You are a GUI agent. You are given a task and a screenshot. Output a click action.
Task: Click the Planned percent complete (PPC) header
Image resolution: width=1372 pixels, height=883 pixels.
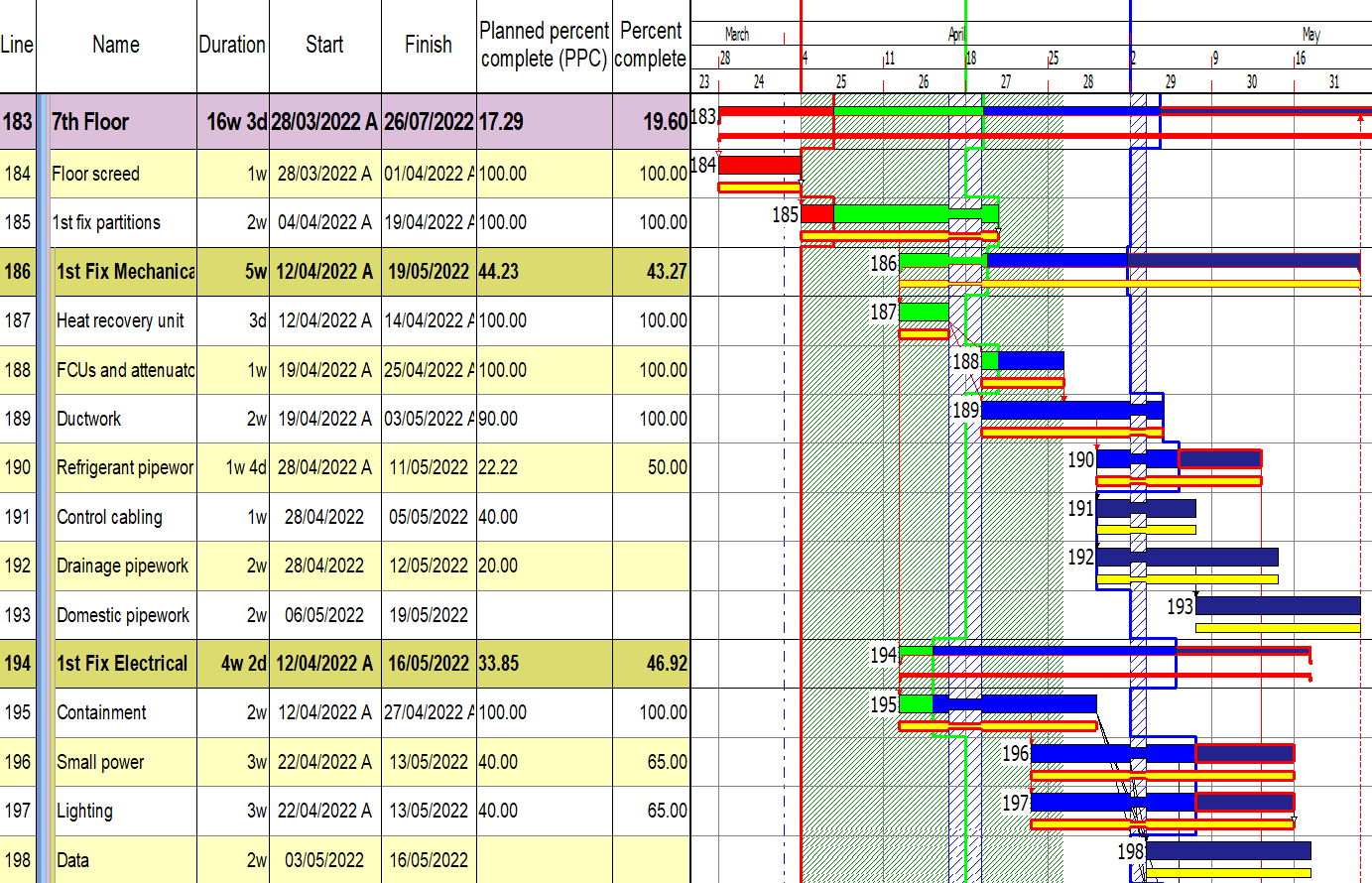pyautogui.click(x=544, y=45)
